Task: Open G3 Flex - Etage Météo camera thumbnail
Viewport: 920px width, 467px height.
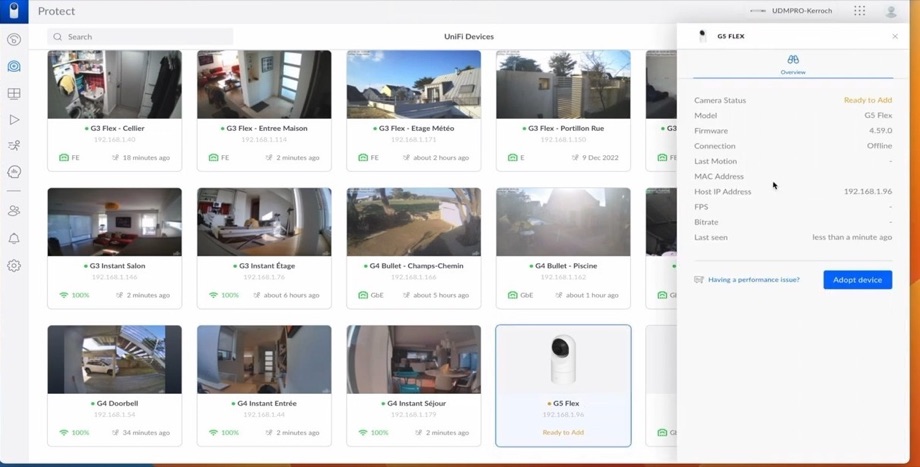Action: point(414,84)
